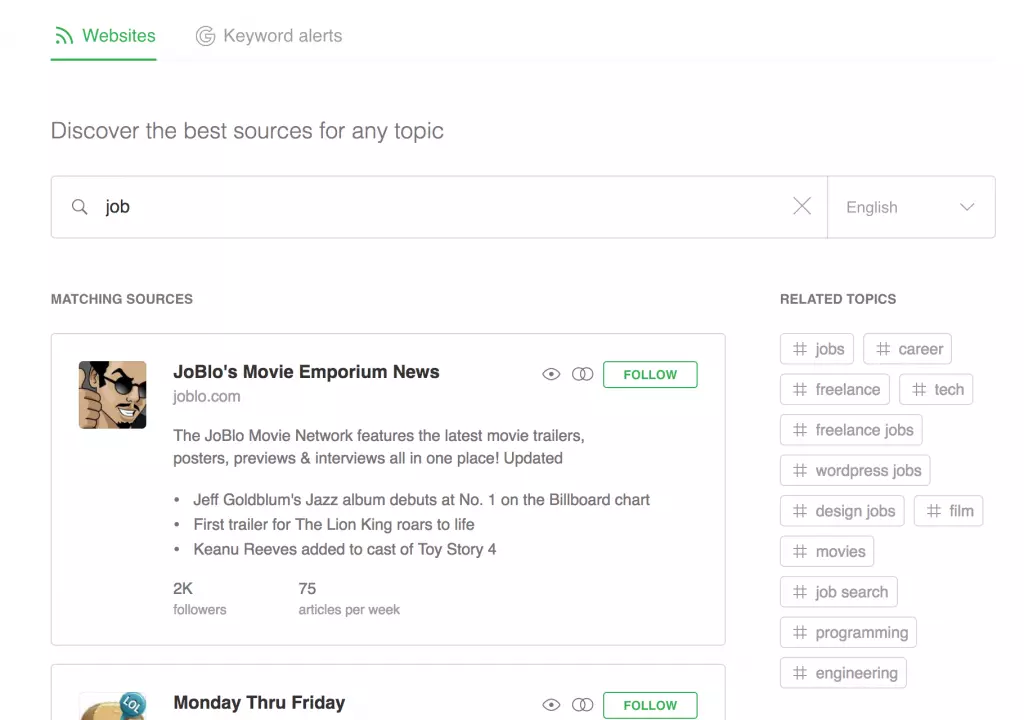Screen dimensions: 1024x720
Task: Click the JoBlo Movie Network description text
Action: click(x=379, y=447)
